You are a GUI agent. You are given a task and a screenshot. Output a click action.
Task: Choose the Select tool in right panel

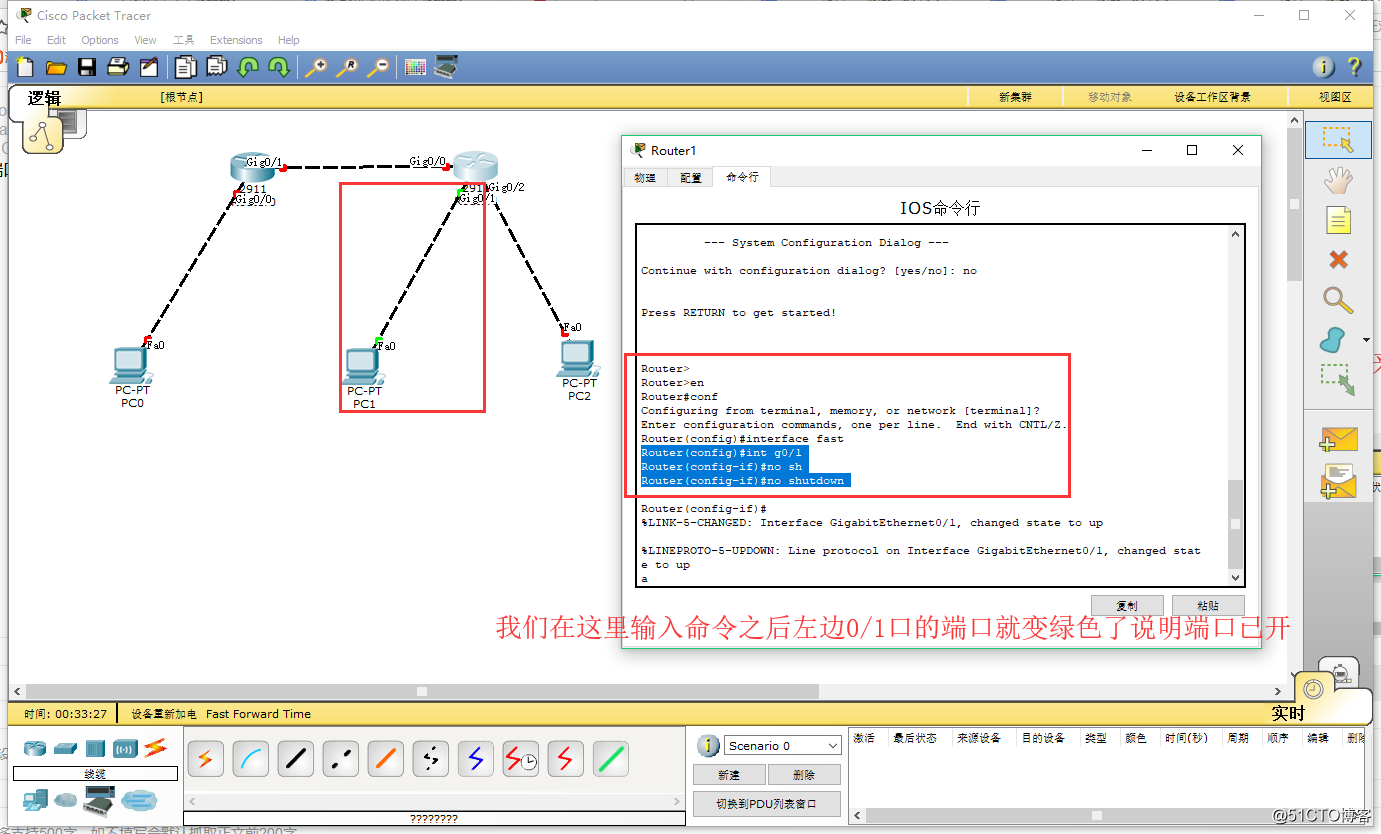tap(1338, 139)
